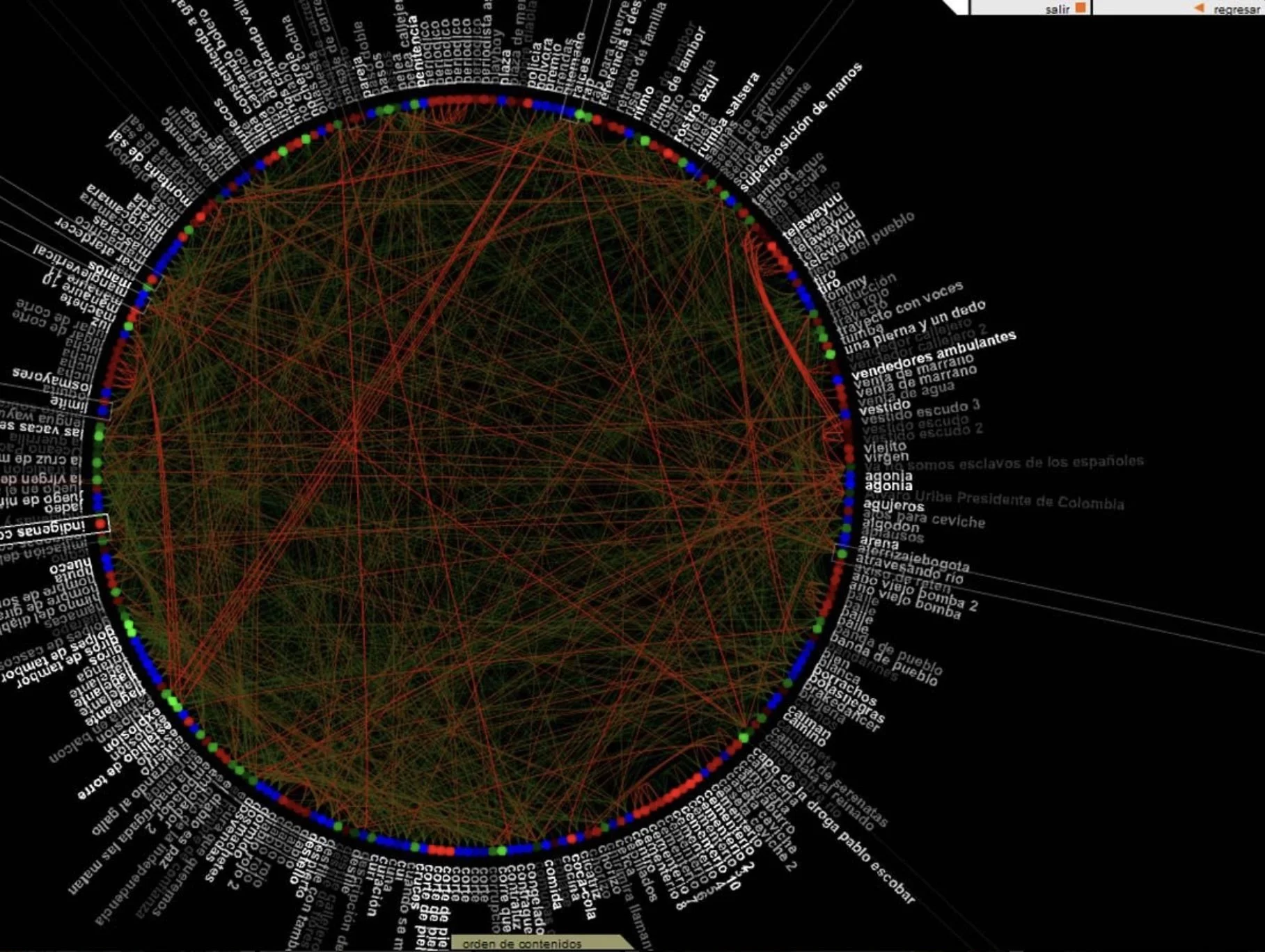Select the 'montaña de sal' label

(150, 168)
